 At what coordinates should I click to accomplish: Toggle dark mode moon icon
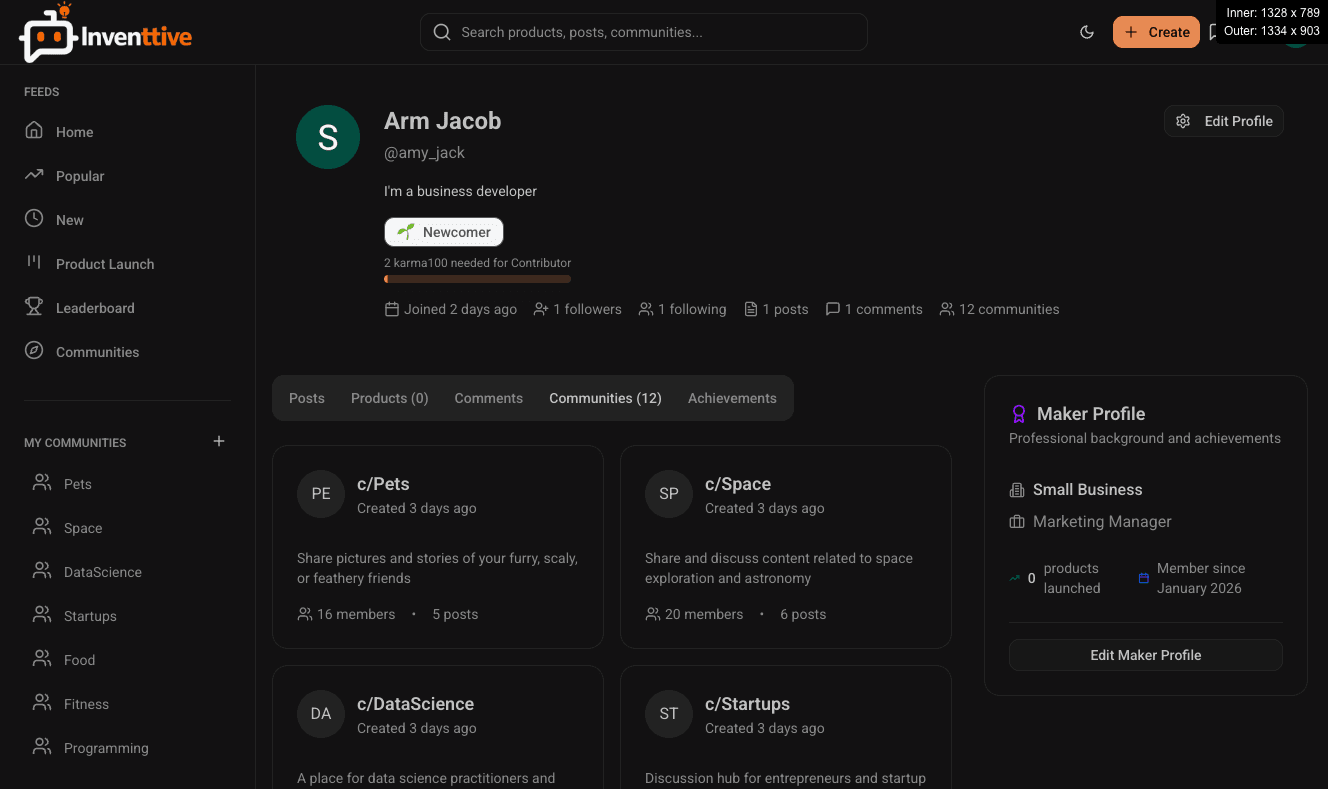coord(1087,32)
